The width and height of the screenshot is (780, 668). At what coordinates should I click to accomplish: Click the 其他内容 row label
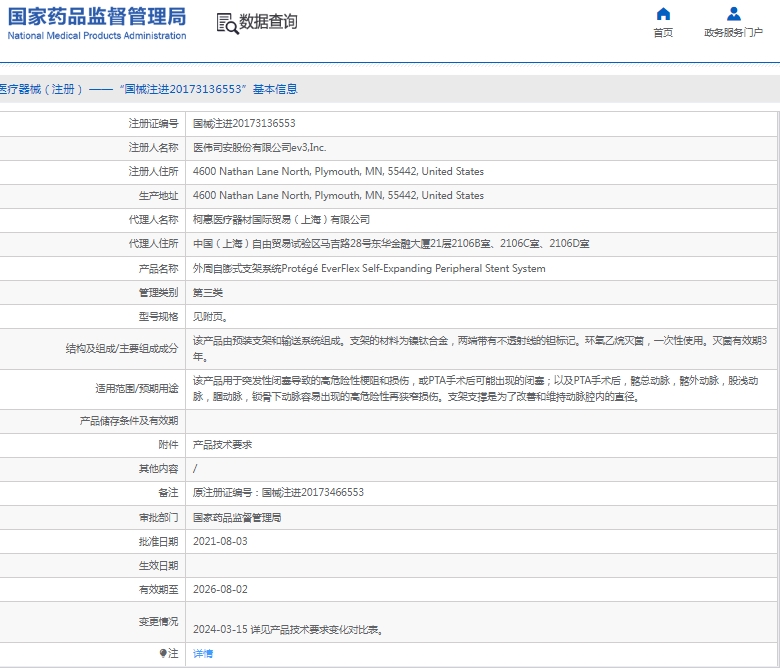click(158, 469)
